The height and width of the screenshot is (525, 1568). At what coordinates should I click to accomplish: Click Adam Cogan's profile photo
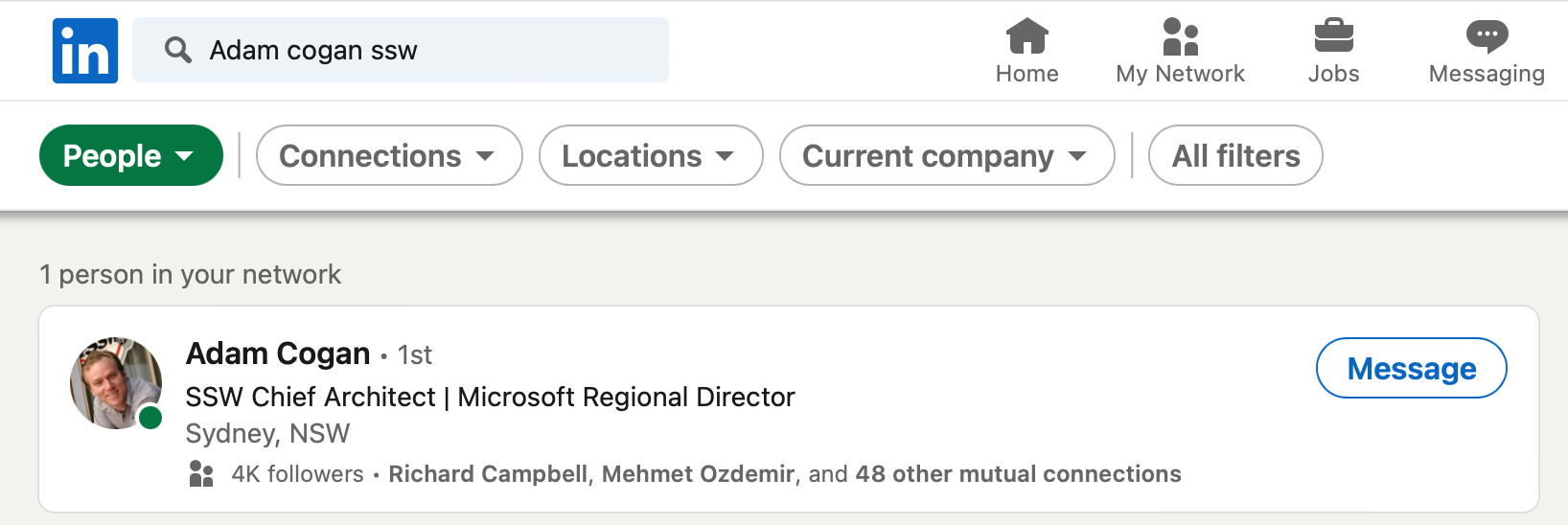pos(115,382)
